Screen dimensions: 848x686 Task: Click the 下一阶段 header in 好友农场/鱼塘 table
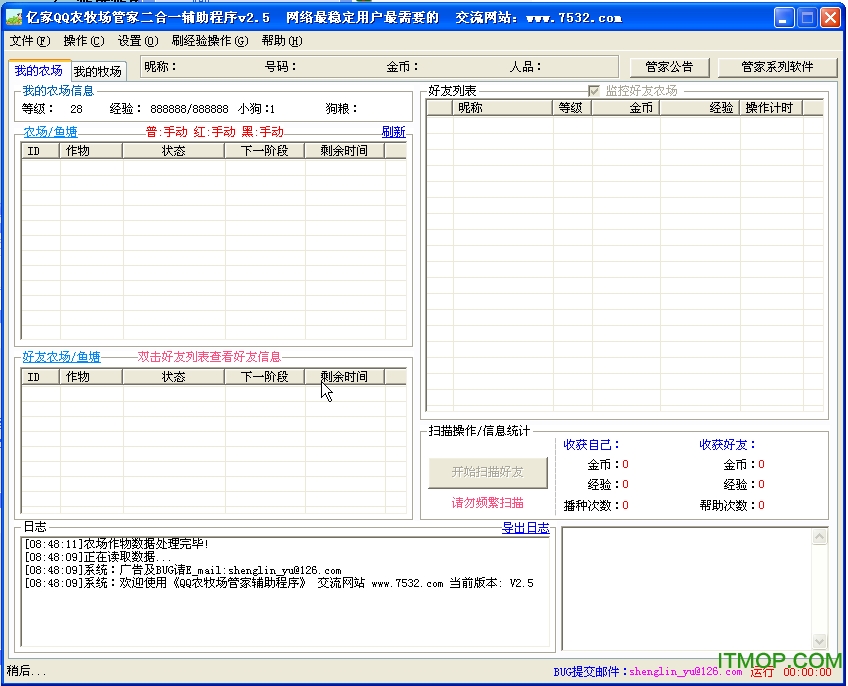265,377
